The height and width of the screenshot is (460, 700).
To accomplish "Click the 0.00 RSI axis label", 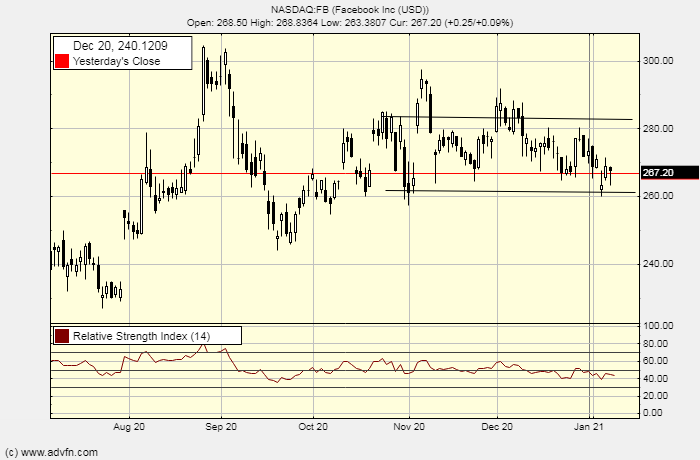I will [x=653, y=412].
